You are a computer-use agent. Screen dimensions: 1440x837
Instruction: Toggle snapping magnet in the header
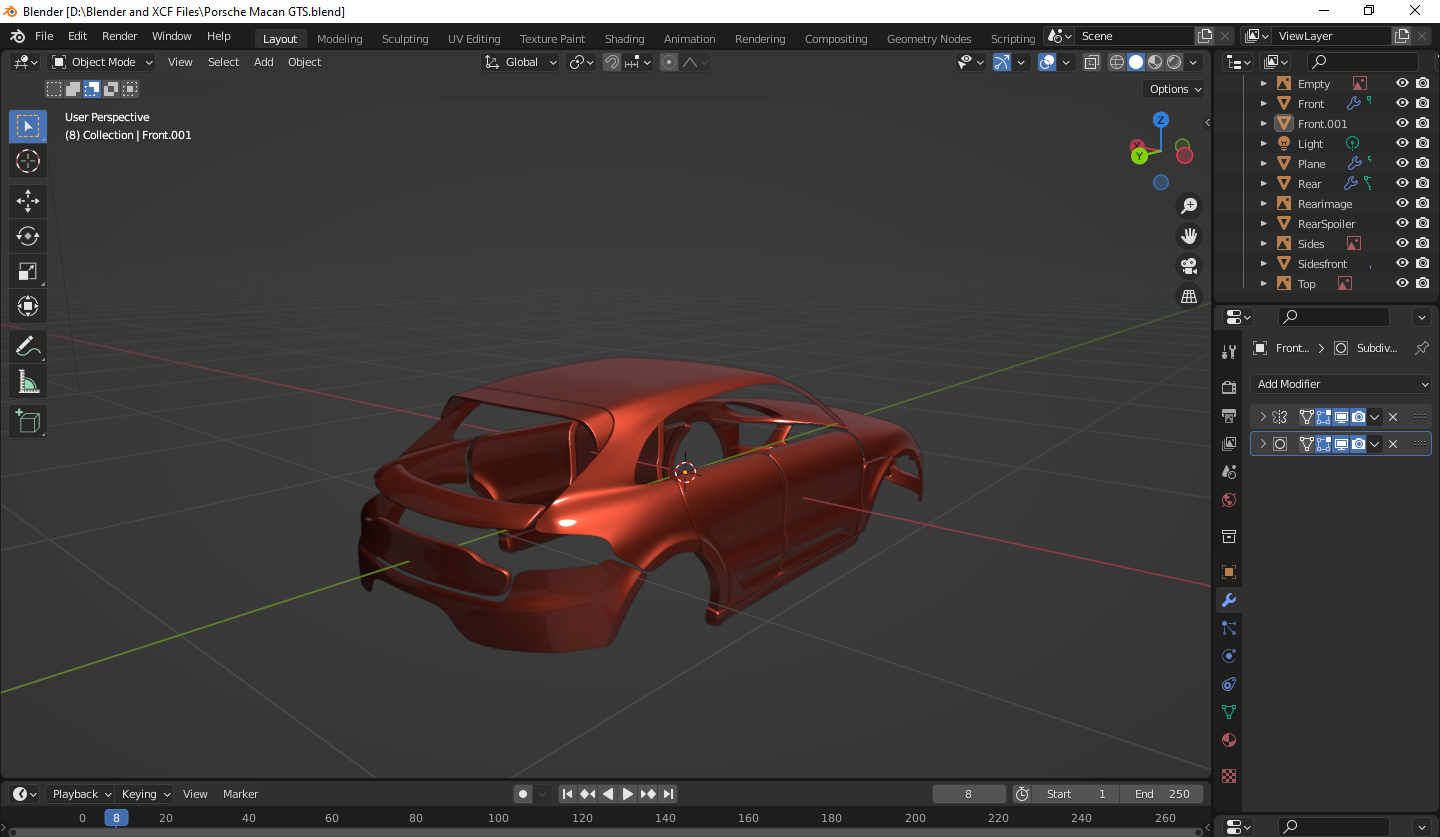[x=612, y=62]
